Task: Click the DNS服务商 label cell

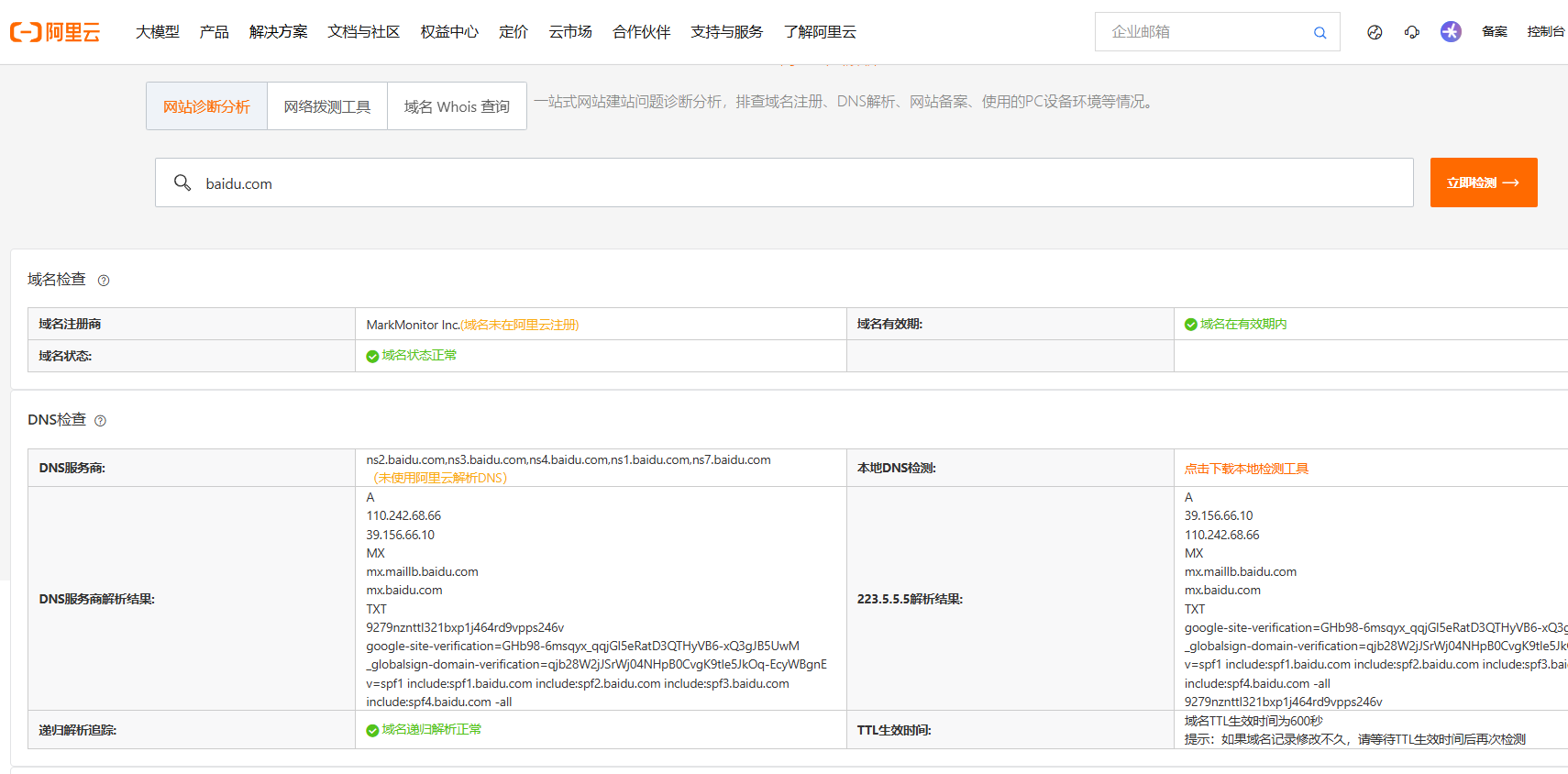Action: pyautogui.click(x=192, y=468)
